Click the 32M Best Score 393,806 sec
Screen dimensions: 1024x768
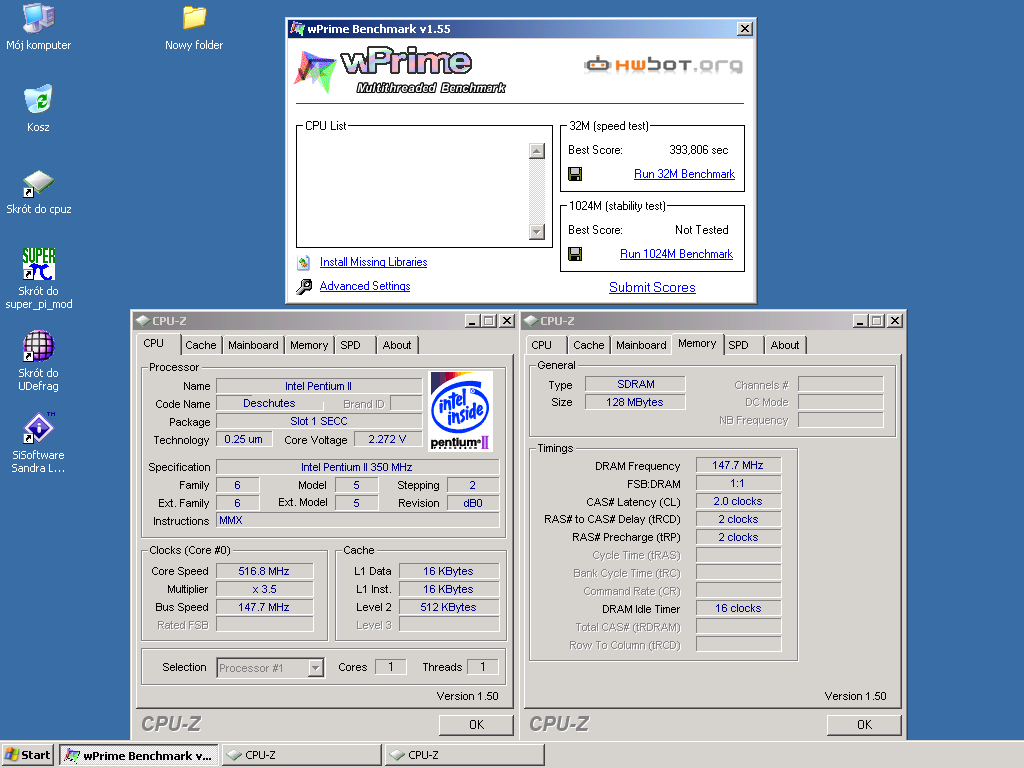point(698,150)
